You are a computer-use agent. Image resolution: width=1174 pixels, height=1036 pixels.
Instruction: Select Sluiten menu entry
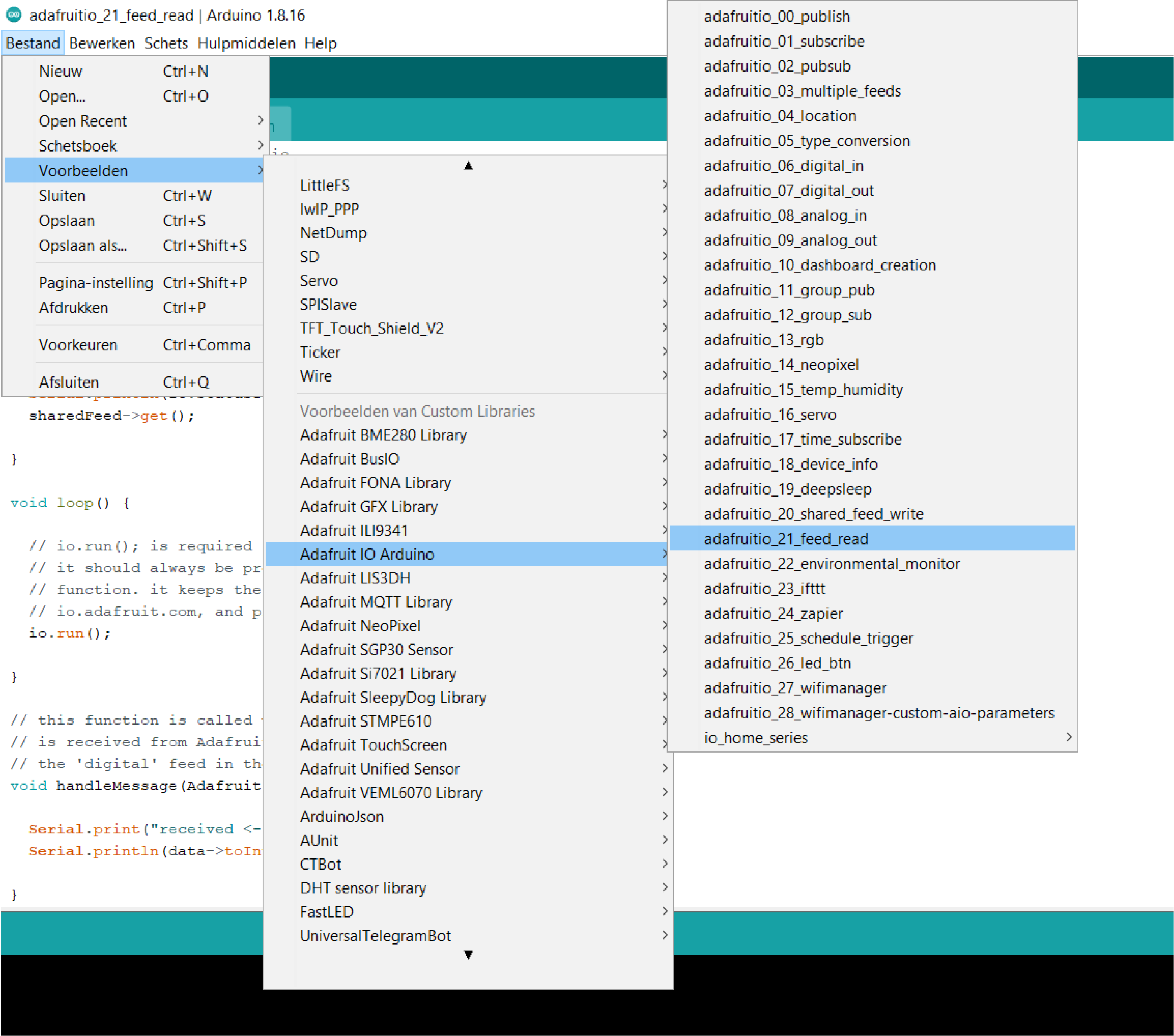point(133,195)
